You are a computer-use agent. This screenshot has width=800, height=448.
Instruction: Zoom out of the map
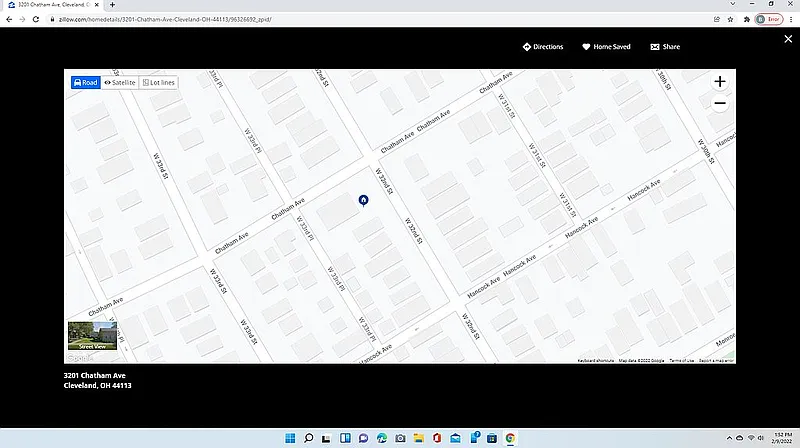[719, 104]
